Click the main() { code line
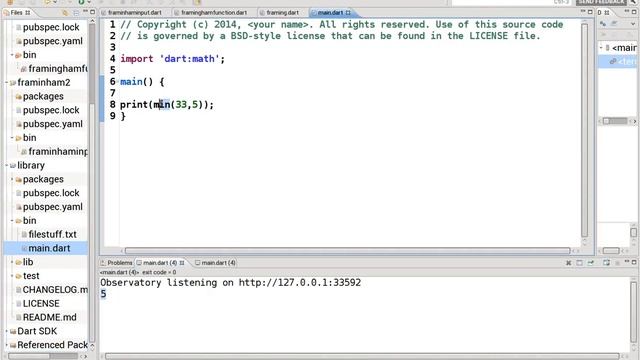Image resolution: width=640 pixels, height=360 pixels. tap(142, 82)
